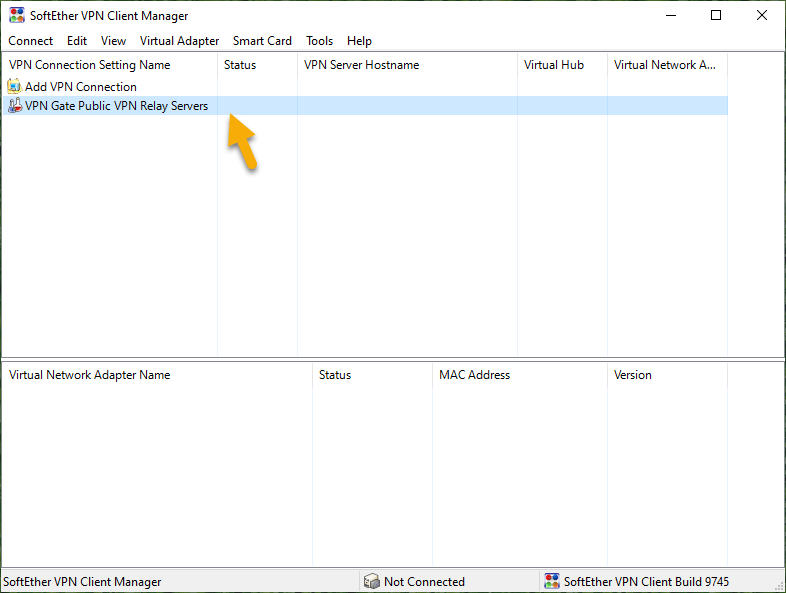Image resolution: width=786 pixels, height=593 pixels.
Task: Open the Help menu
Action: [359, 41]
